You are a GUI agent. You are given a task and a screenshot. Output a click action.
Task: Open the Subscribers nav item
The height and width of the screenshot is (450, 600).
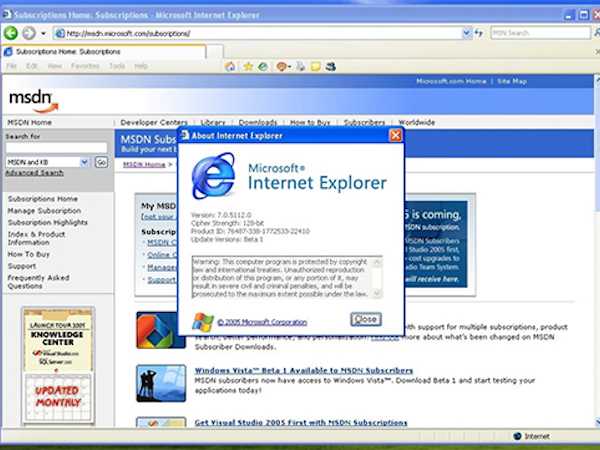coord(364,122)
